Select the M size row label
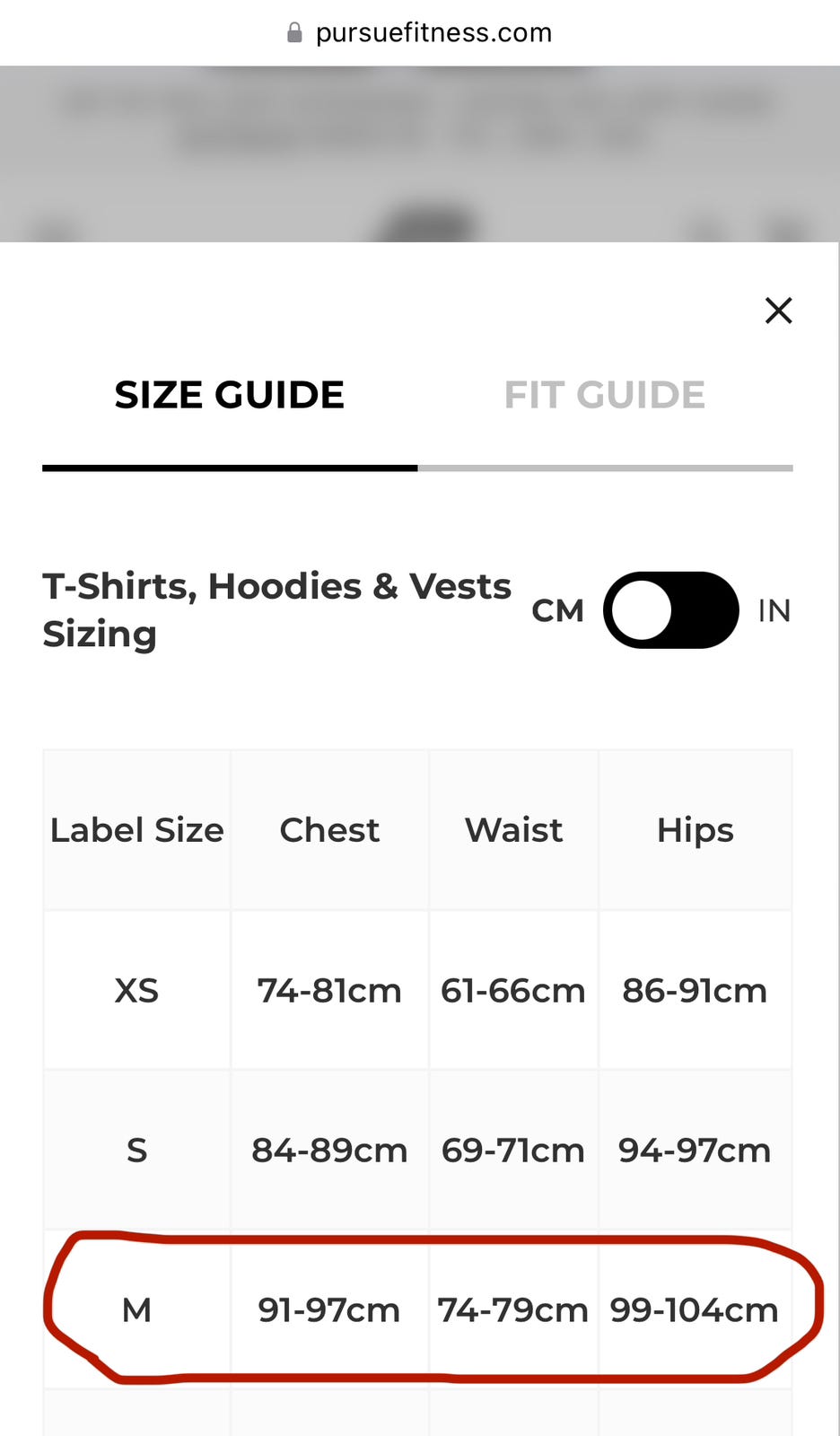Screen dimensions: 840x1436 [136, 1310]
